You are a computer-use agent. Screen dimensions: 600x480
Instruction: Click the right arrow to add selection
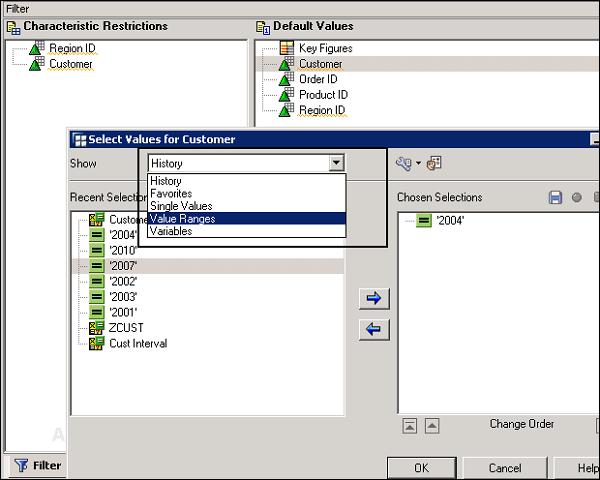coord(374,299)
